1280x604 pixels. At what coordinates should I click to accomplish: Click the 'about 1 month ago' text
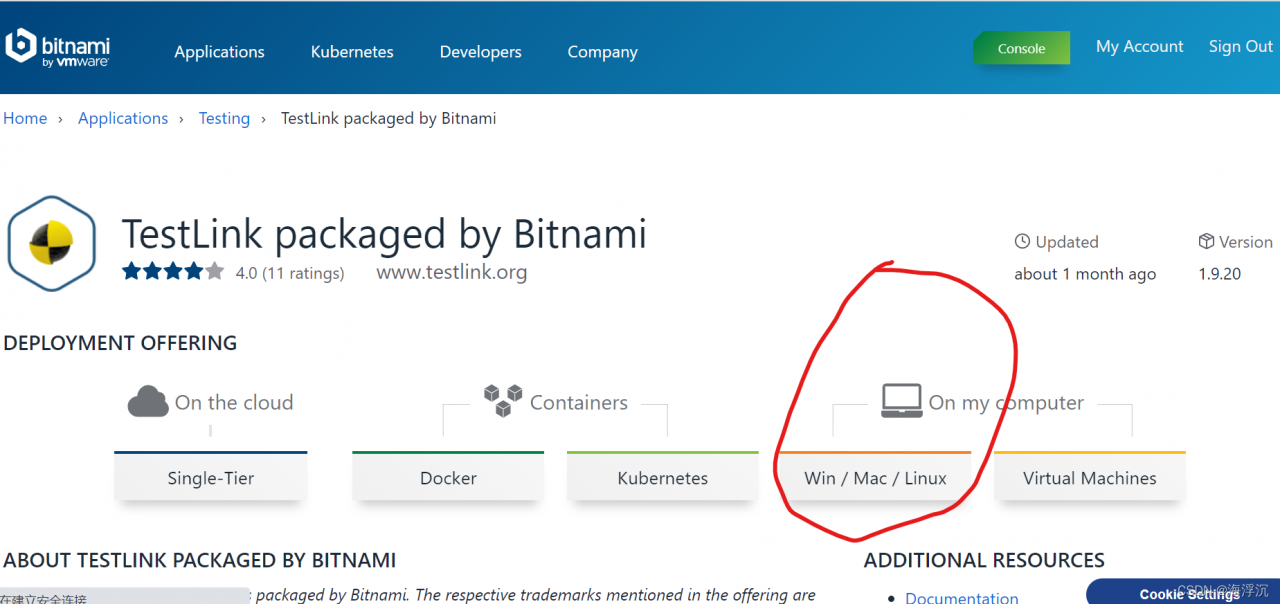pos(1085,274)
